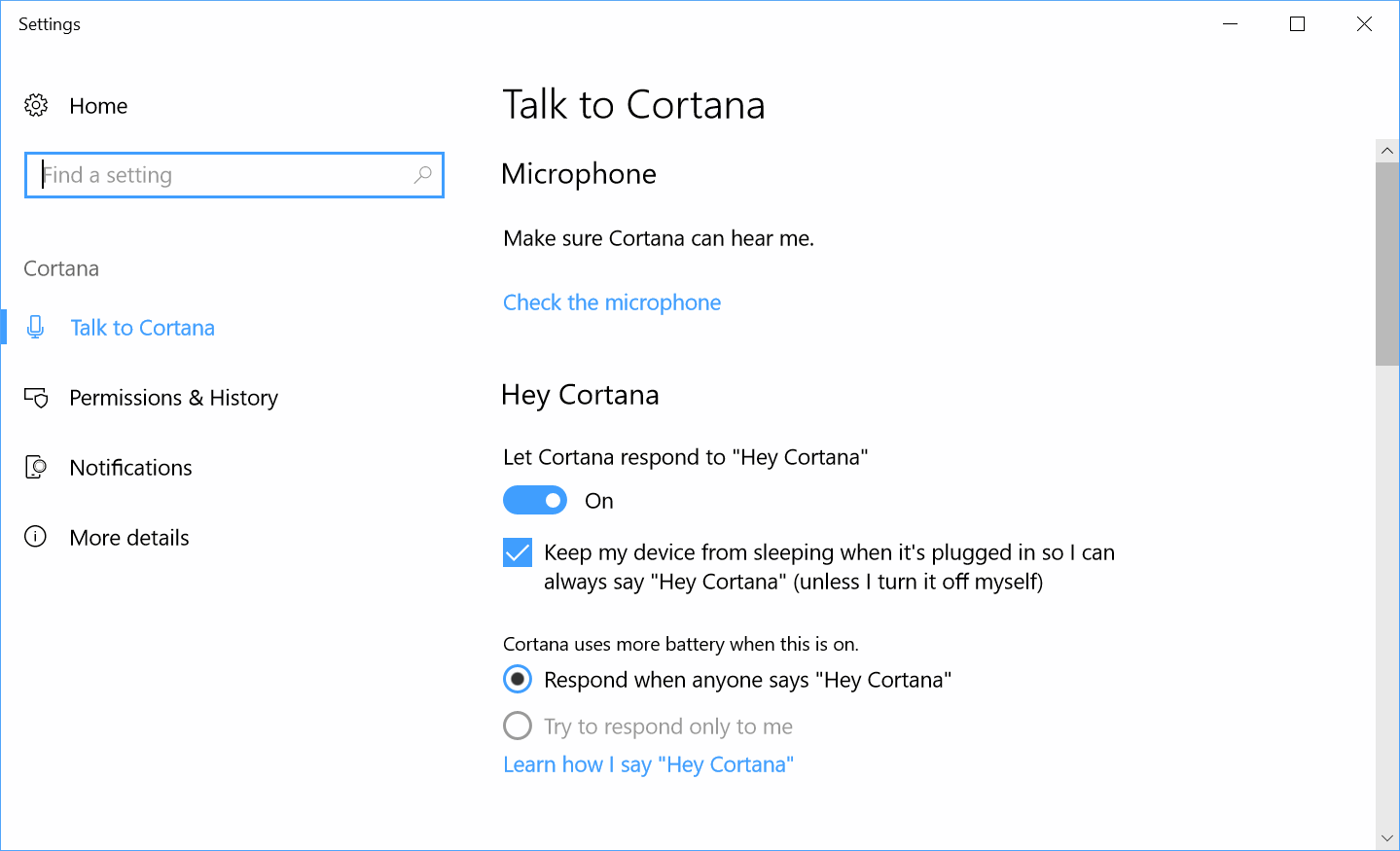Click the vertical scrollbar thumb
The height and width of the screenshot is (851, 1400).
point(1387,264)
